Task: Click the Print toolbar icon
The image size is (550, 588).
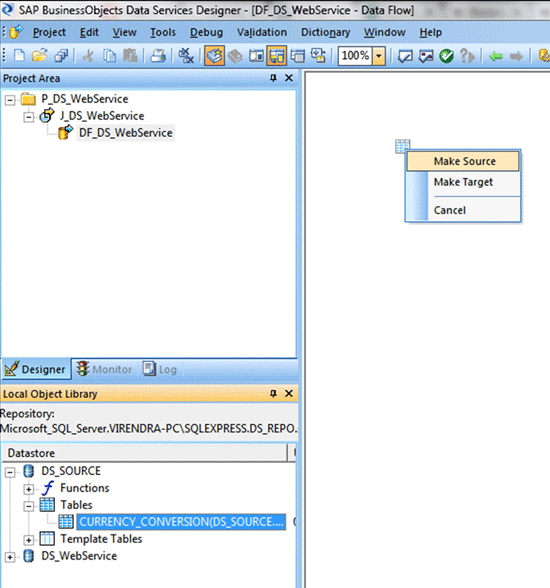Action: 158,56
